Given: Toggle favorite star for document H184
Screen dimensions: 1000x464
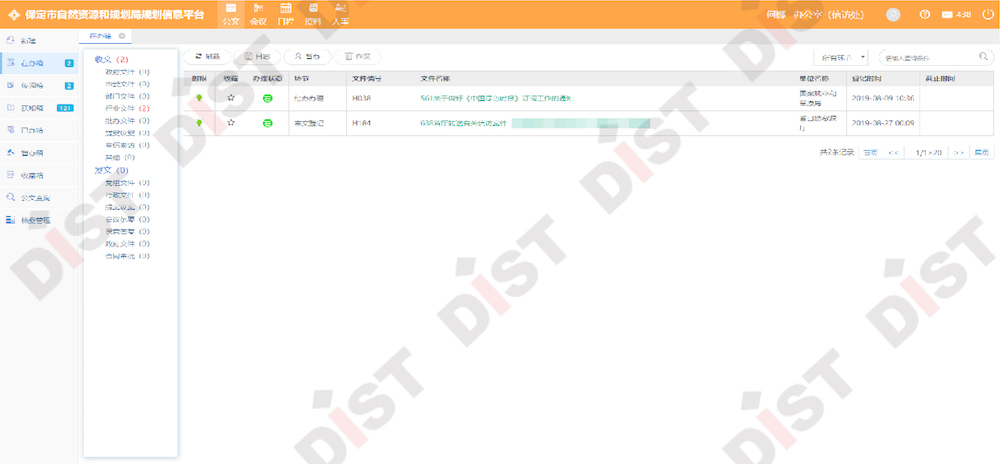Looking at the screenshot, I should pyautogui.click(x=231, y=122).
